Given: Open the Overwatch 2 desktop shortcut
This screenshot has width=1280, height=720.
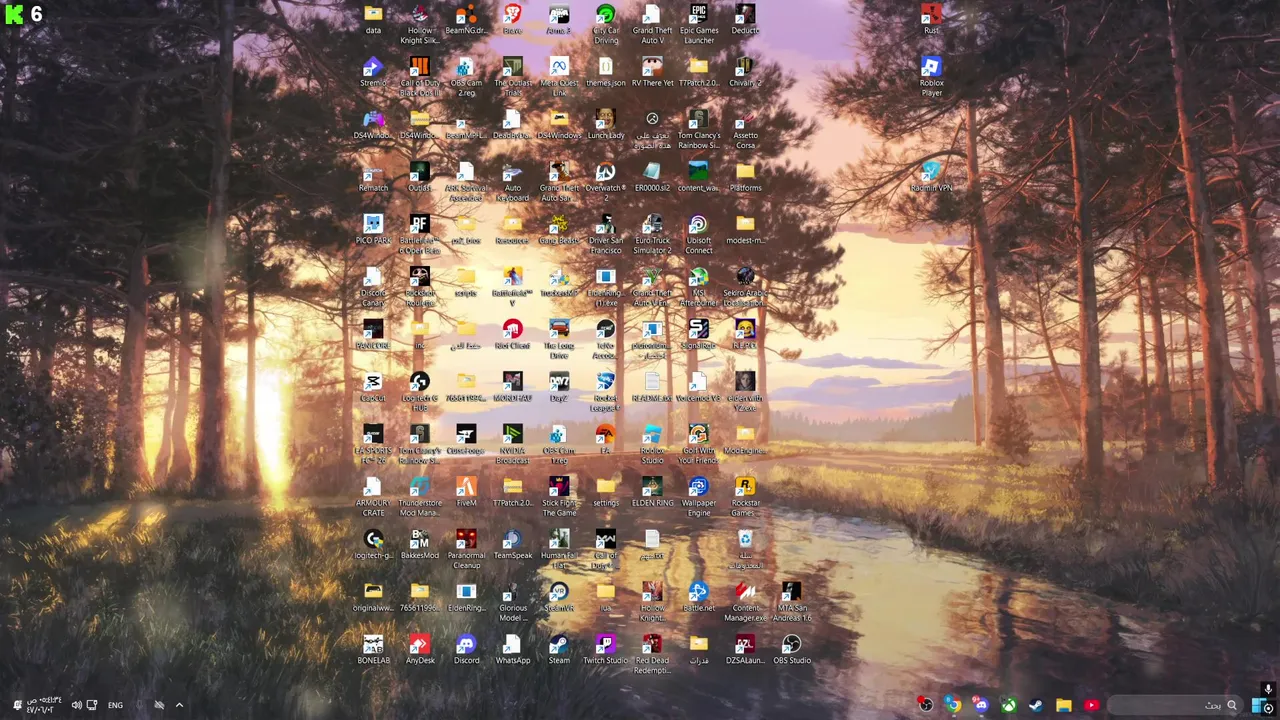Looking at the screenshot, I should point(606,182).
